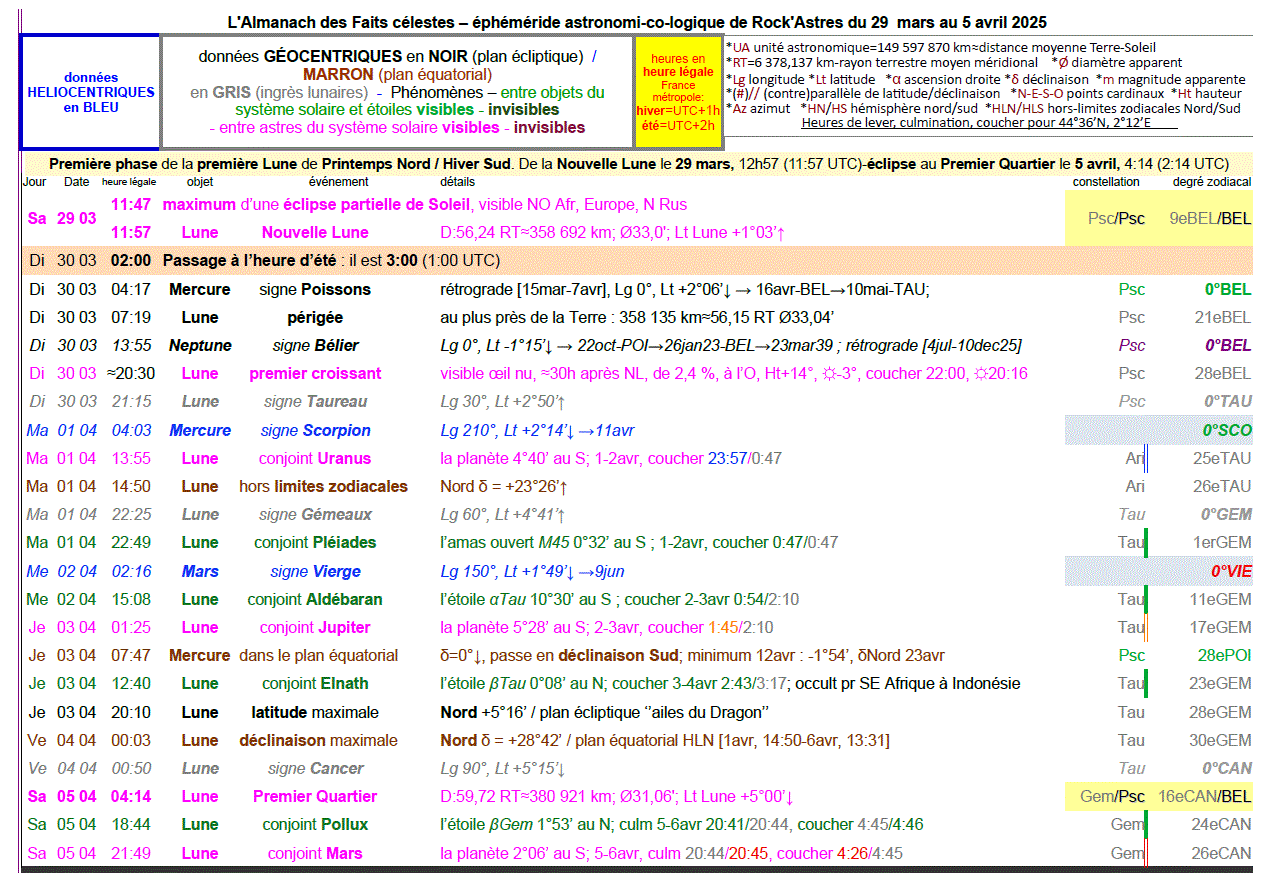Viewport: 1272px width, 873px height.
Task: Select the 'déclinaison maximale' event text
Action: pos(318,741)
